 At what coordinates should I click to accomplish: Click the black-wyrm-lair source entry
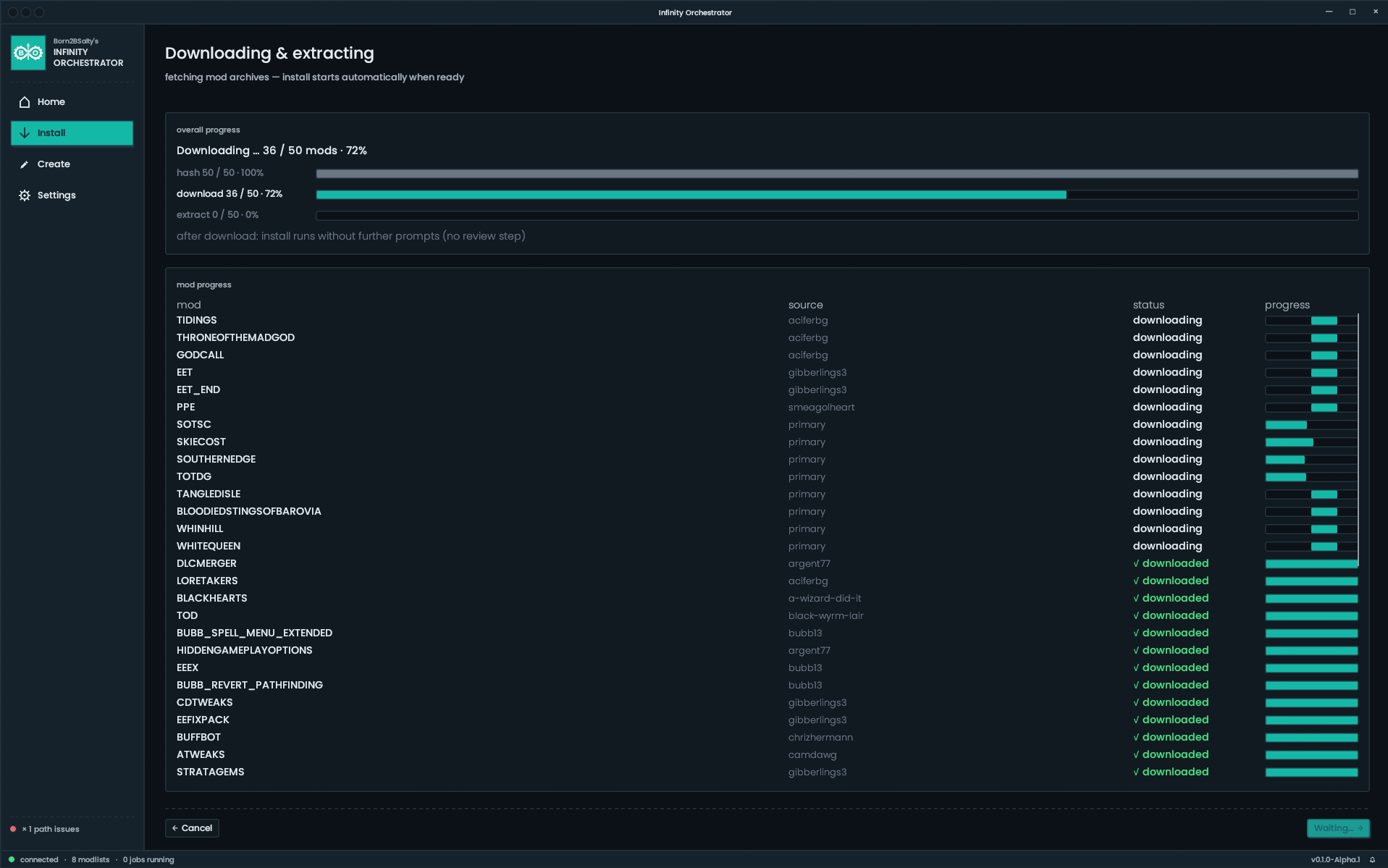[825, 615]
